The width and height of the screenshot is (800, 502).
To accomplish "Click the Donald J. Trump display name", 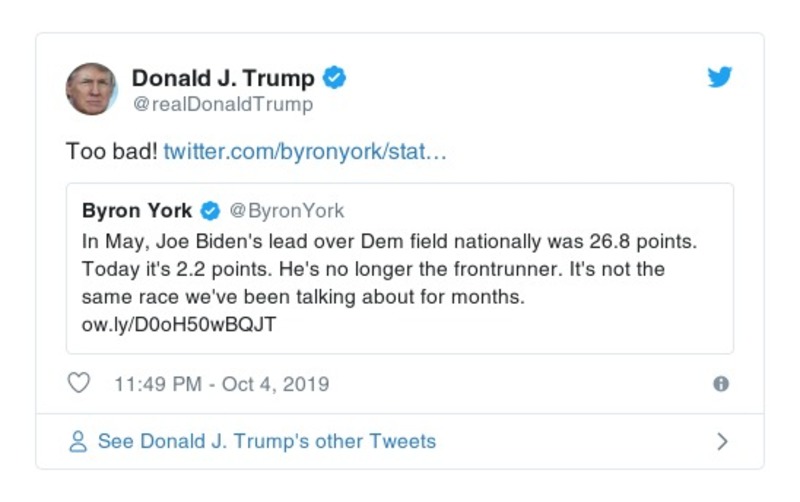I will pyautogui.click(x=223, y=78).
